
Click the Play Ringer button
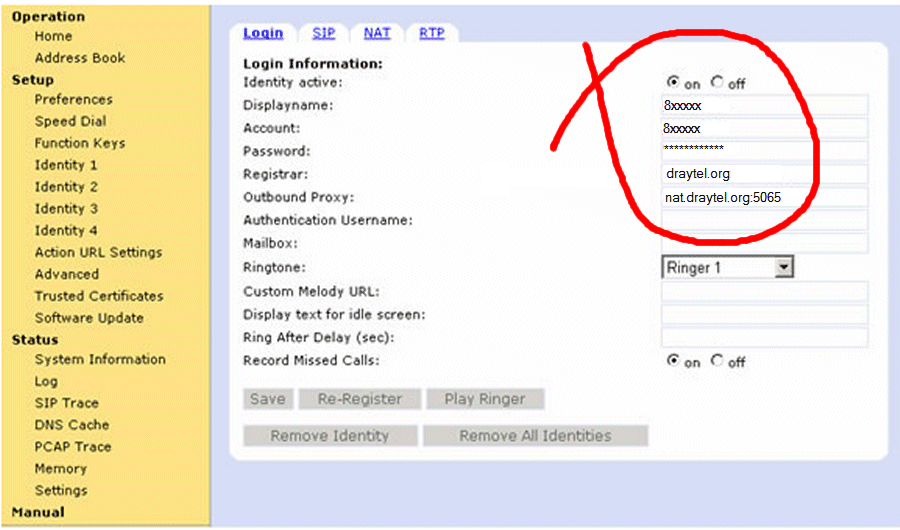pos(485,399)
